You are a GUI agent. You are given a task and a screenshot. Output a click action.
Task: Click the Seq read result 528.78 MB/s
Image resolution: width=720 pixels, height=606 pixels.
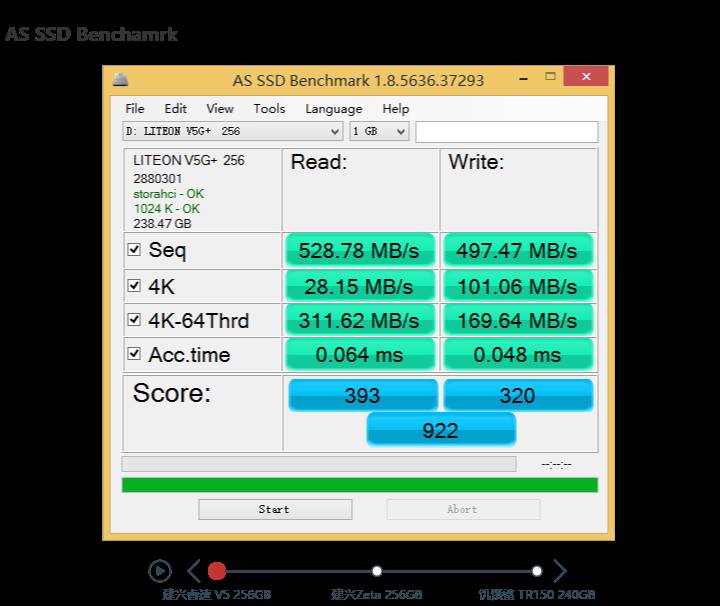click(360, 251)
